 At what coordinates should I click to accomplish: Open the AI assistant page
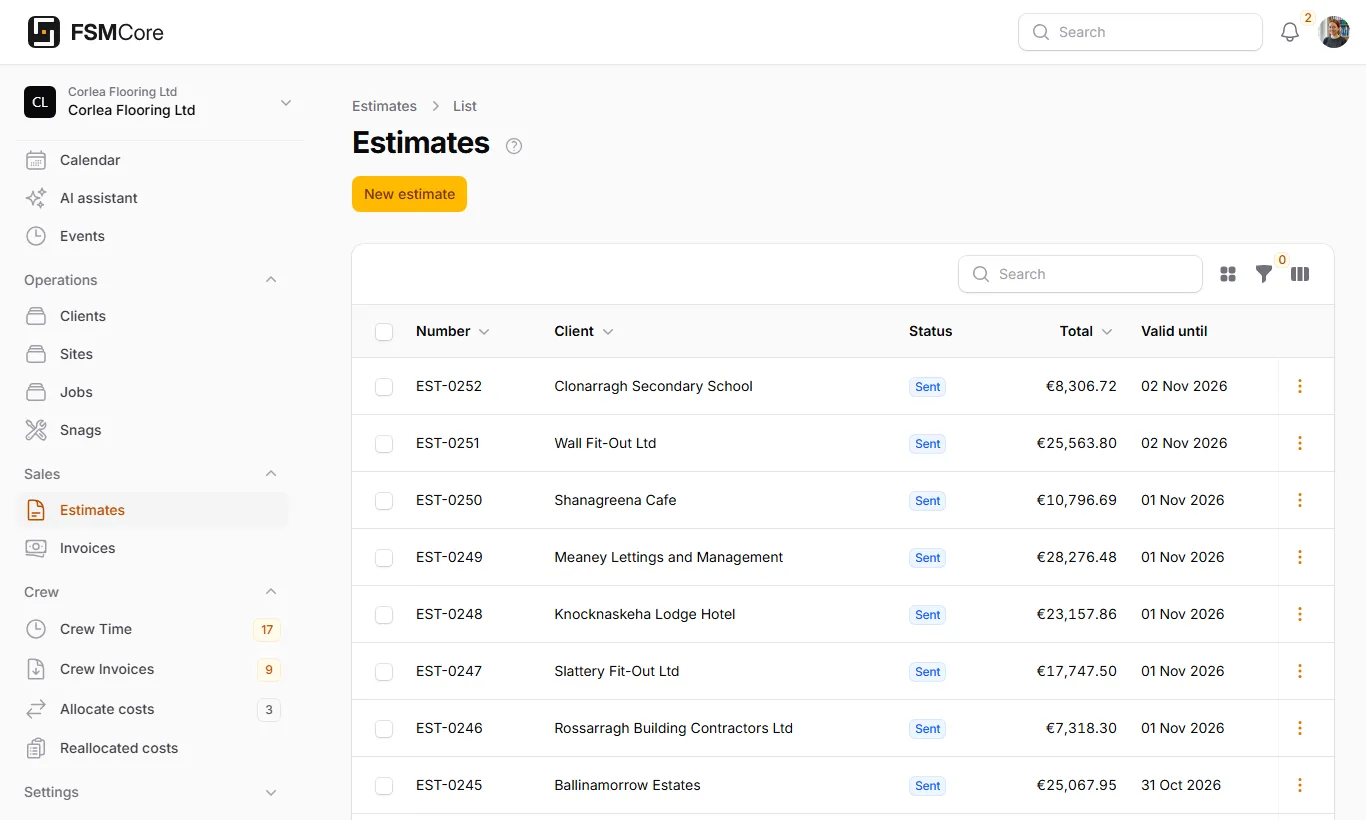(152, 198)
